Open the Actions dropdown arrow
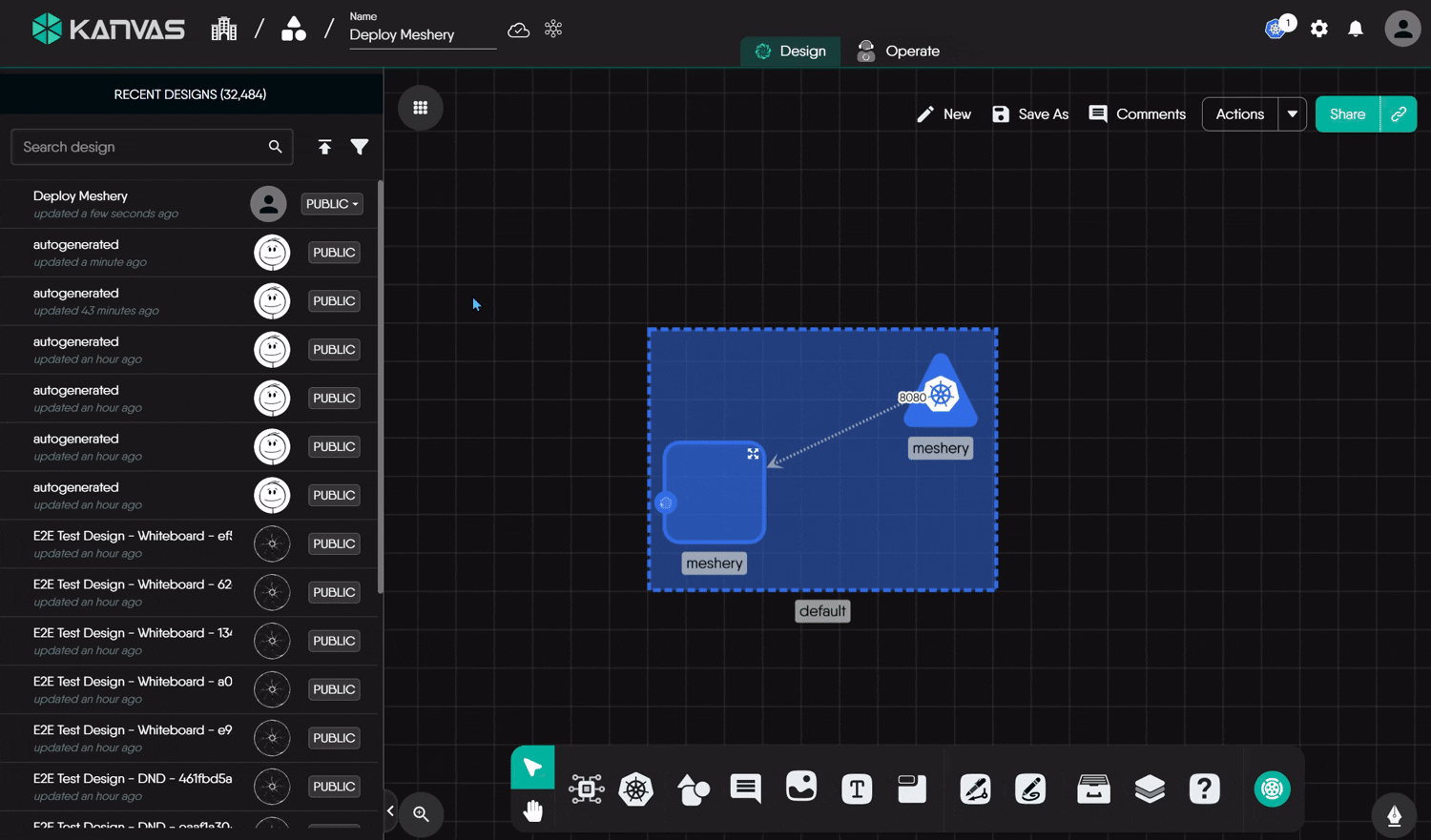Screen dimensions: 1431x840 [x=1293, y=113]
